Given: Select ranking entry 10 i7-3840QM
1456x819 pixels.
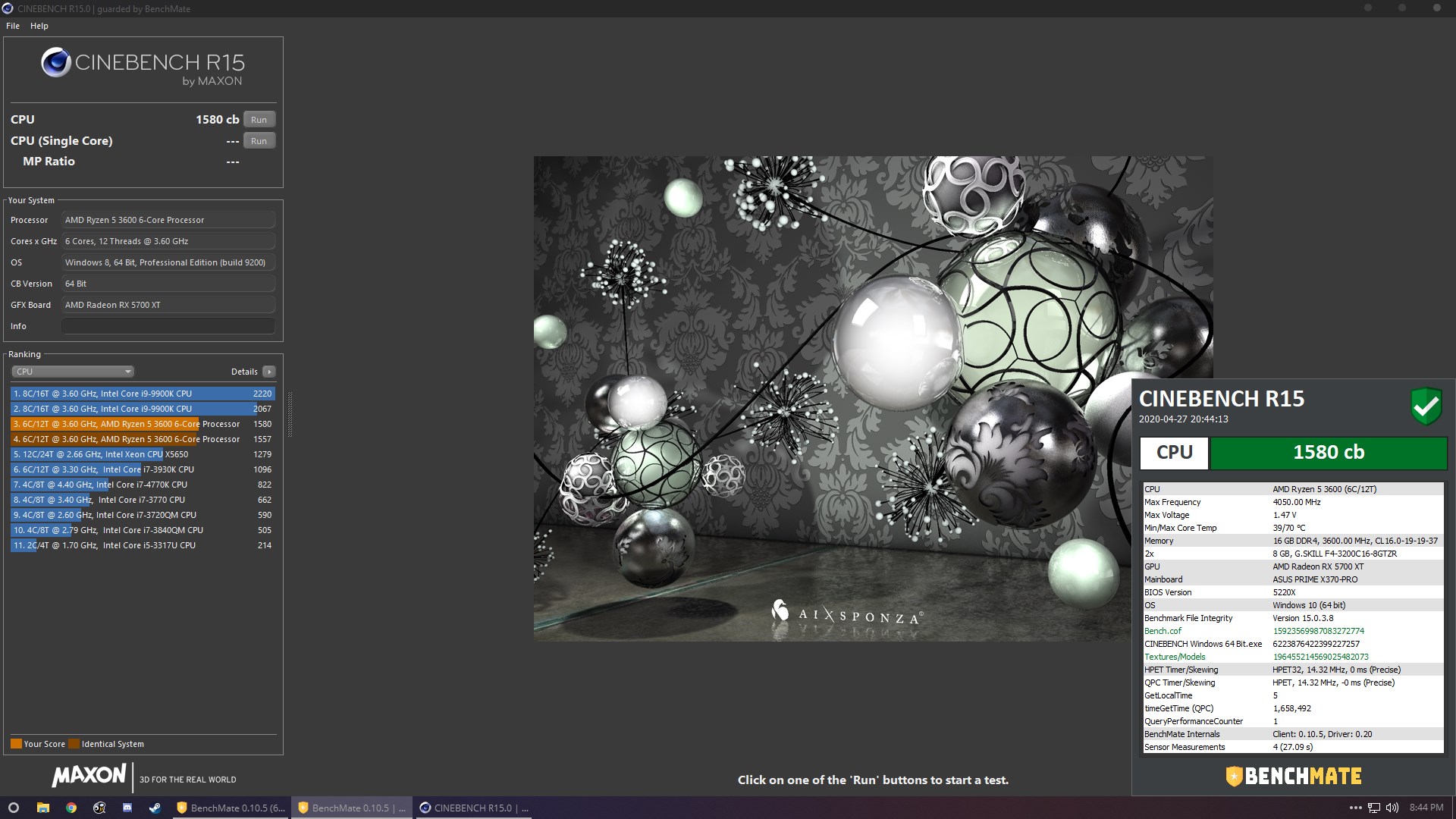Looking at the screenshot, I should [x=143, y=530].
